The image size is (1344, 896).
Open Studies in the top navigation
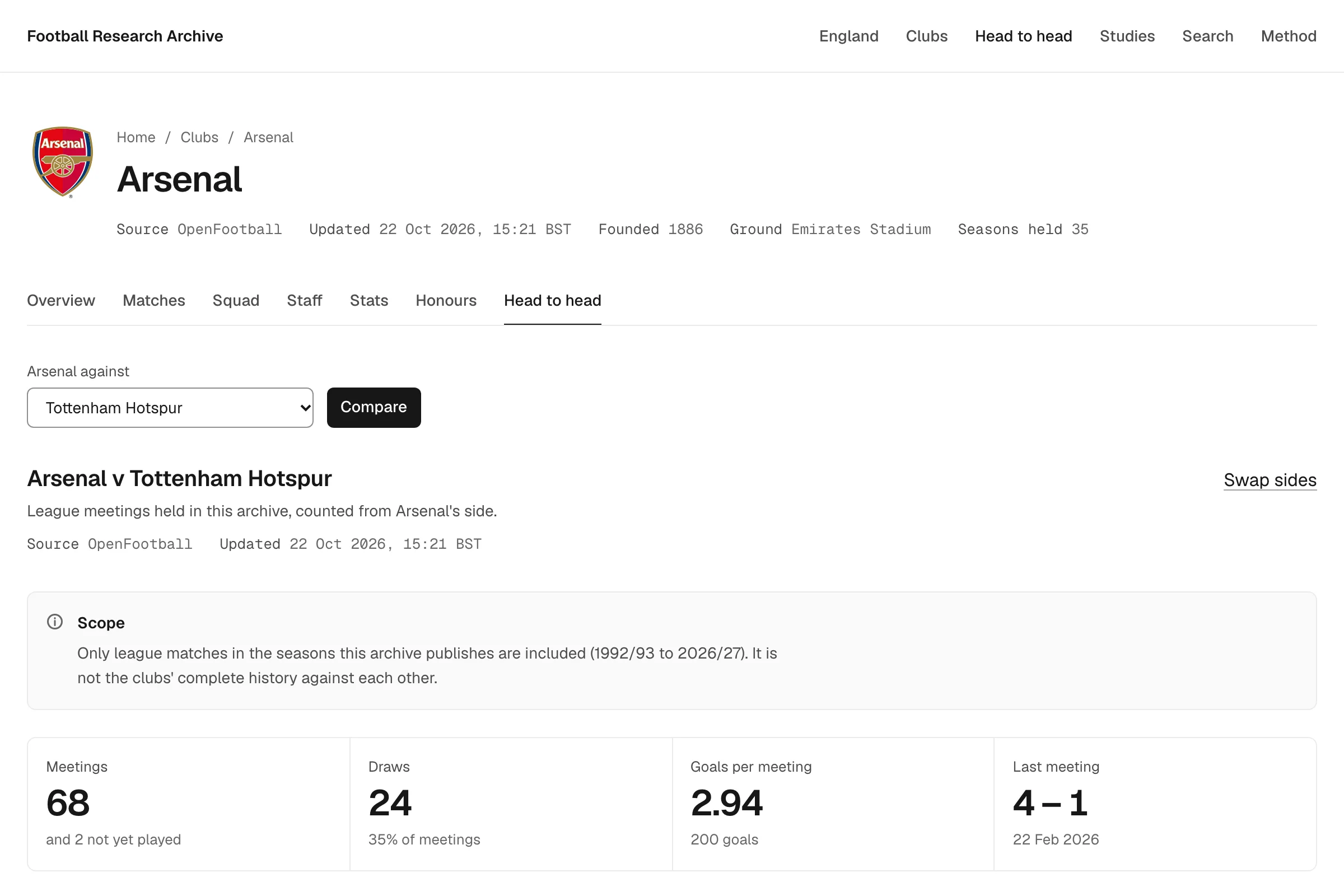click(1127, 36)
